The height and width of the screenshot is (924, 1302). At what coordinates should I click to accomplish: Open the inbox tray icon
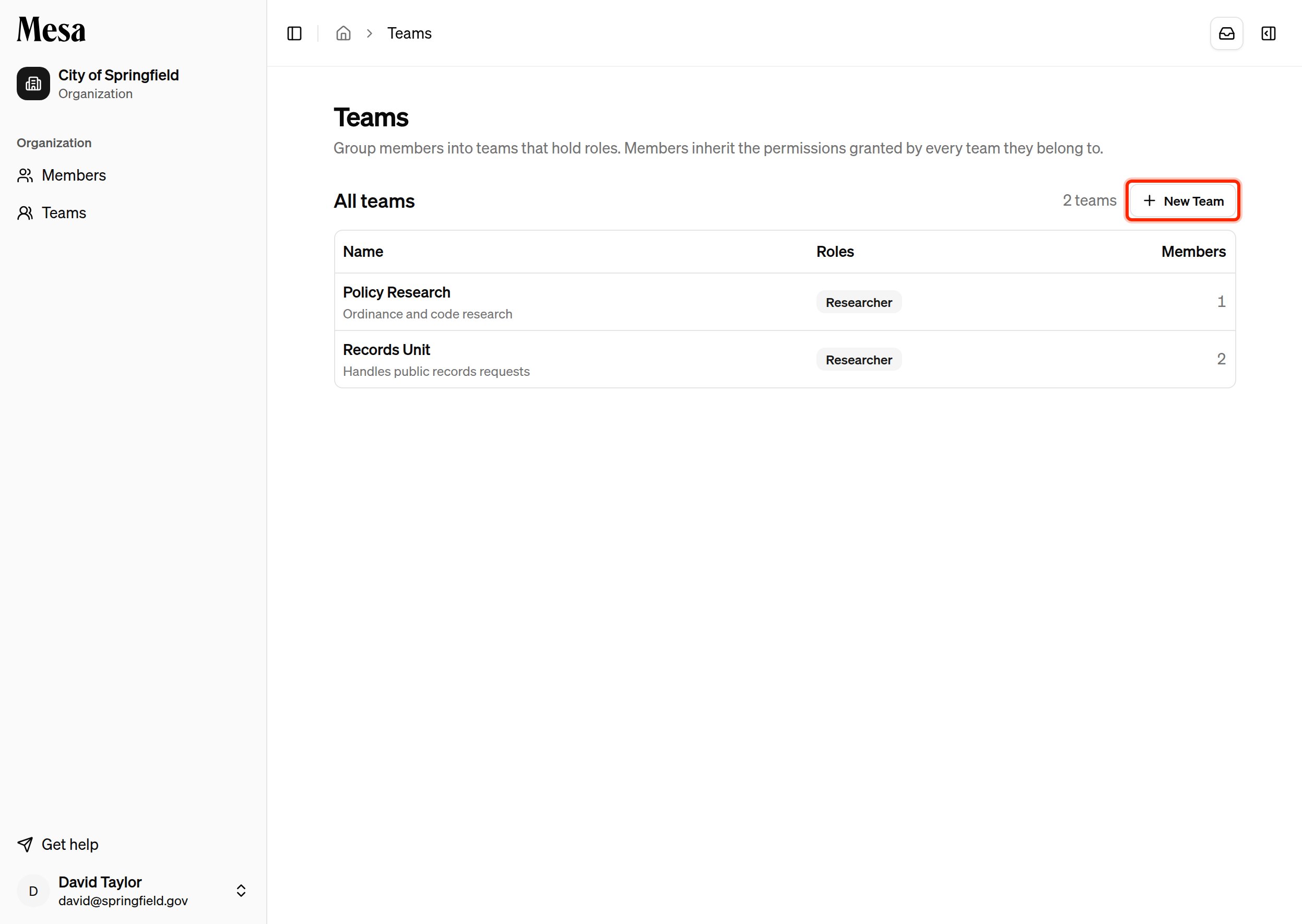coord(1226,33)
